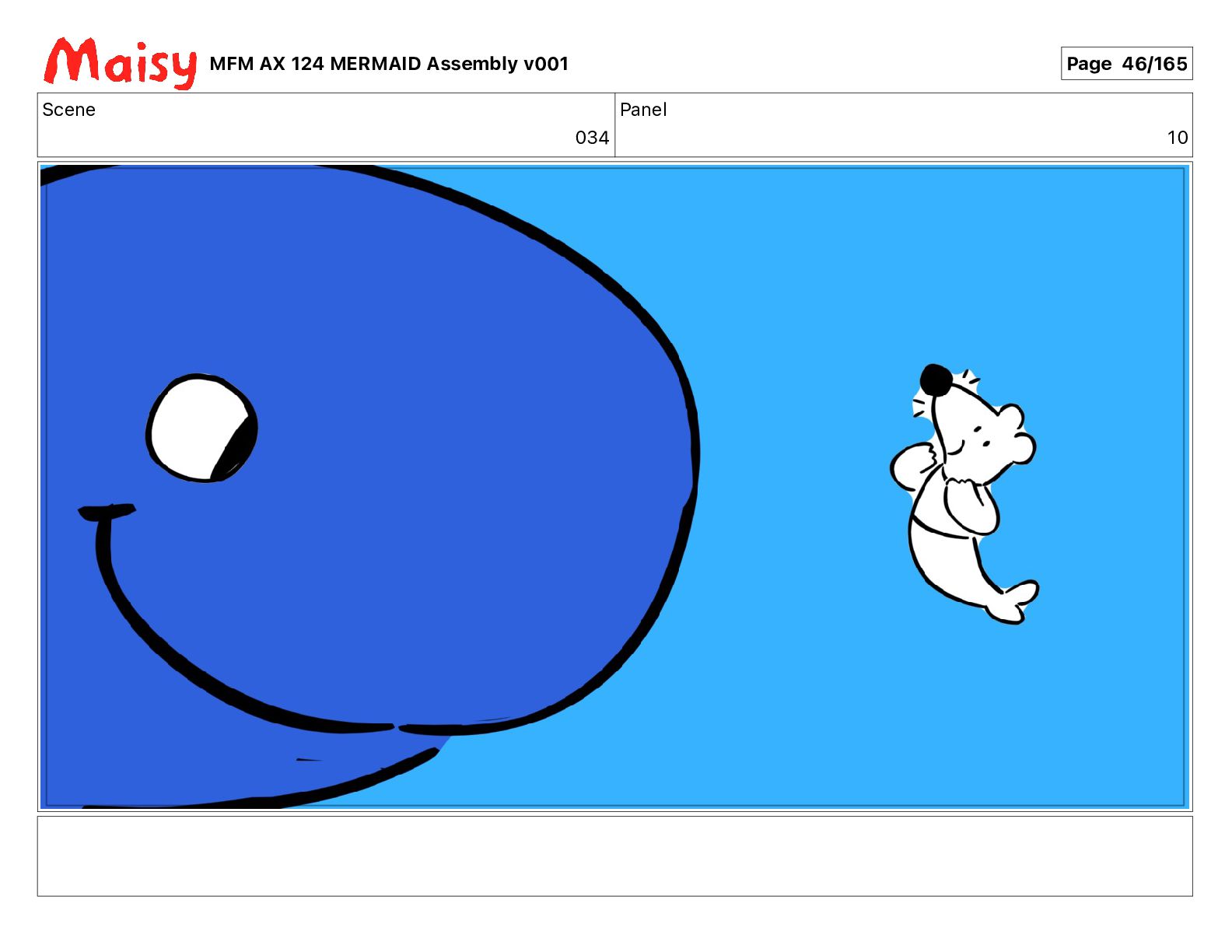Viewport: 1232px width, 952px height.
Task: Select the scene number '034'
Action: click(x=592, y=138)
